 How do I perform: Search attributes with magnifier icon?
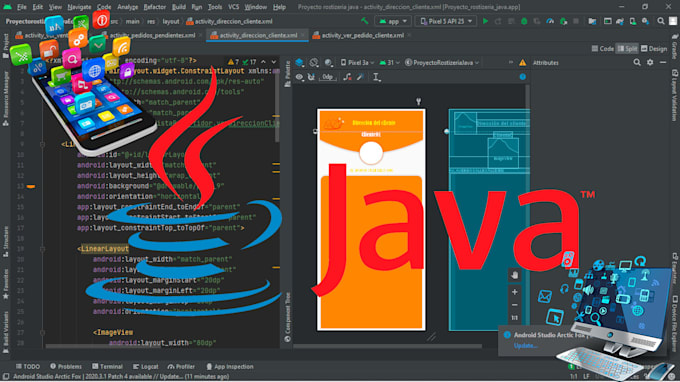point(637,62)
